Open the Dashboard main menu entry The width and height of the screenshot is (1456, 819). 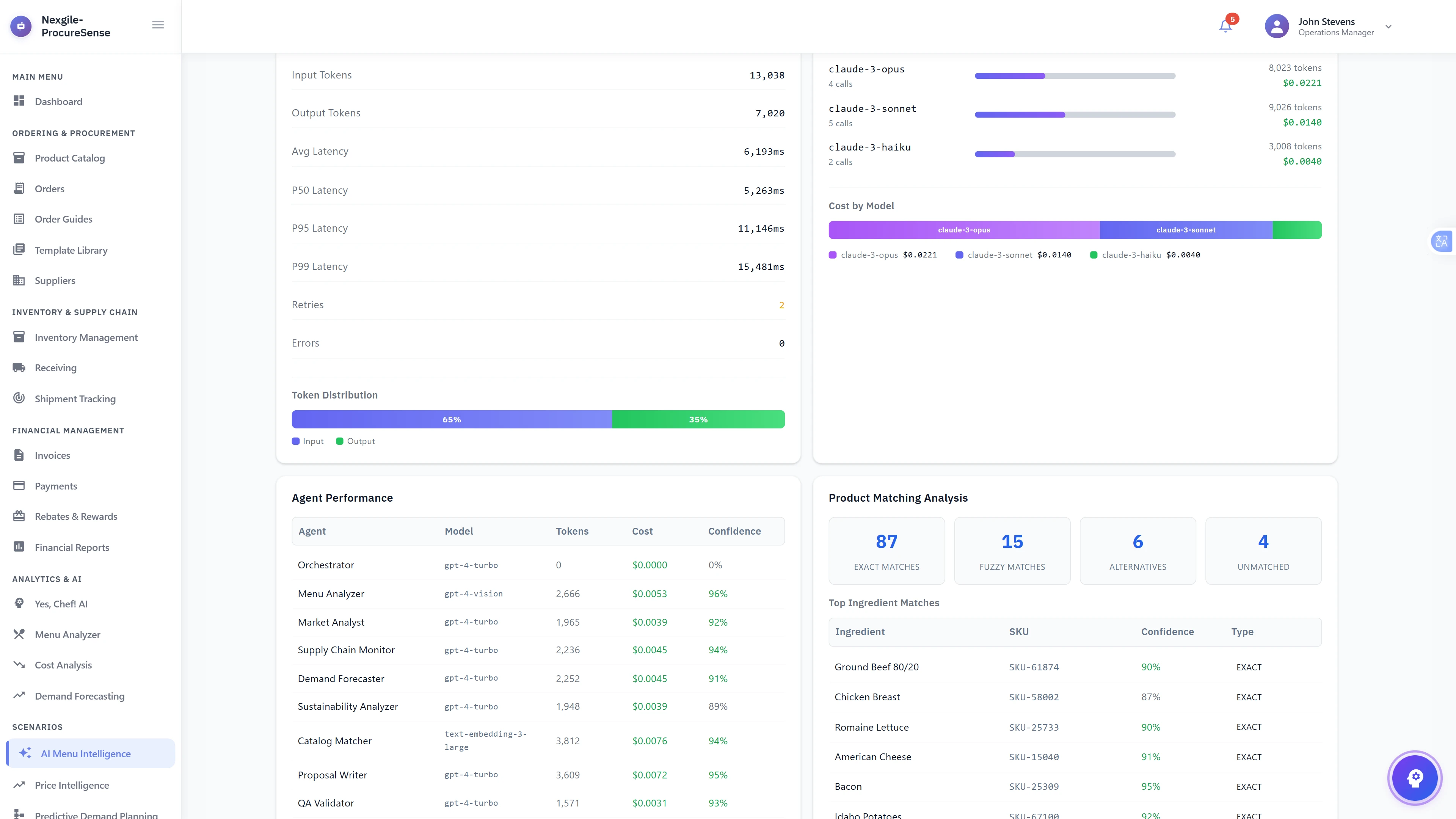pyautogui.click(x=60, y=101)
